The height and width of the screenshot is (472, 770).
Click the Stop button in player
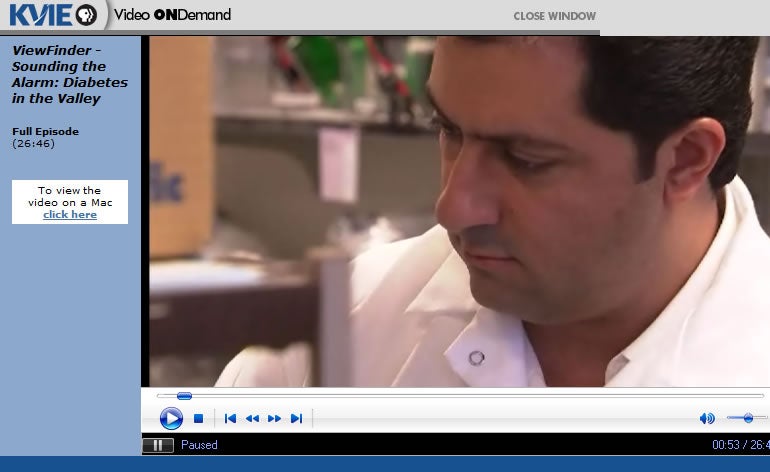coord(198,419)
